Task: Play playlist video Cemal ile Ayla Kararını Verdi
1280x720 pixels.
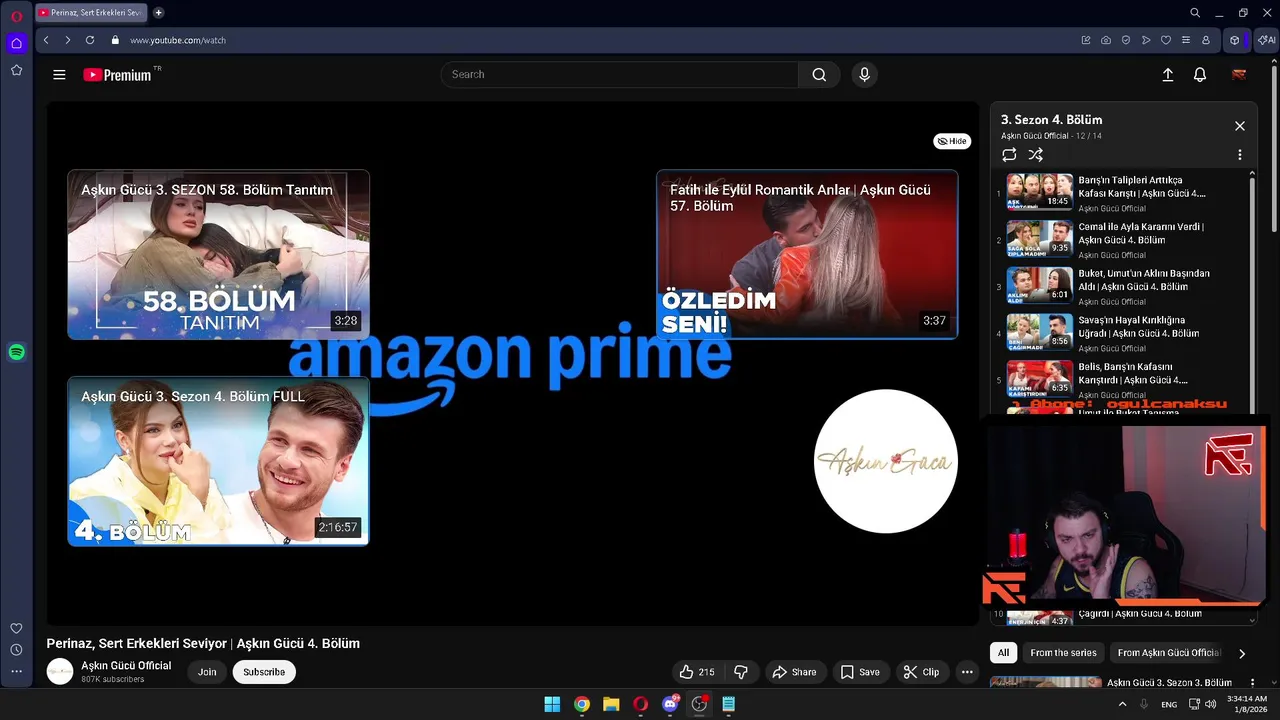Action: [x=1122, y=240]
